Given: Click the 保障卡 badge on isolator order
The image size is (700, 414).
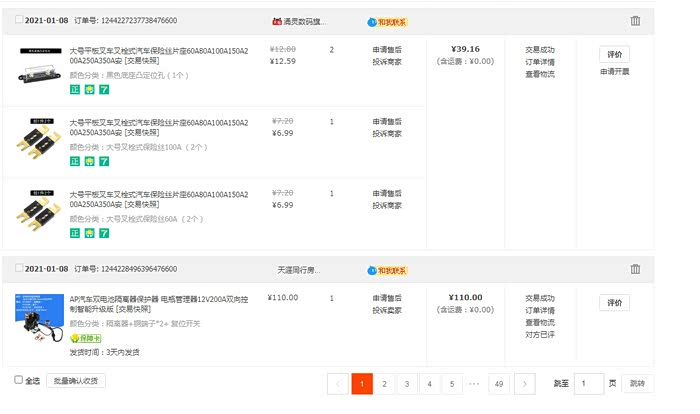Looking at the screenshot, I should click(x=88, y=339).
